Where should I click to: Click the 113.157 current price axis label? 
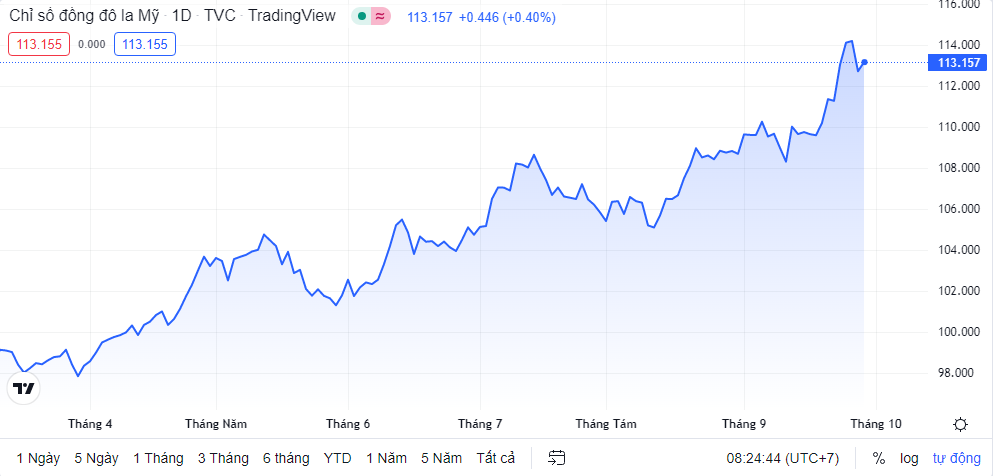click(x=958, y=63)
